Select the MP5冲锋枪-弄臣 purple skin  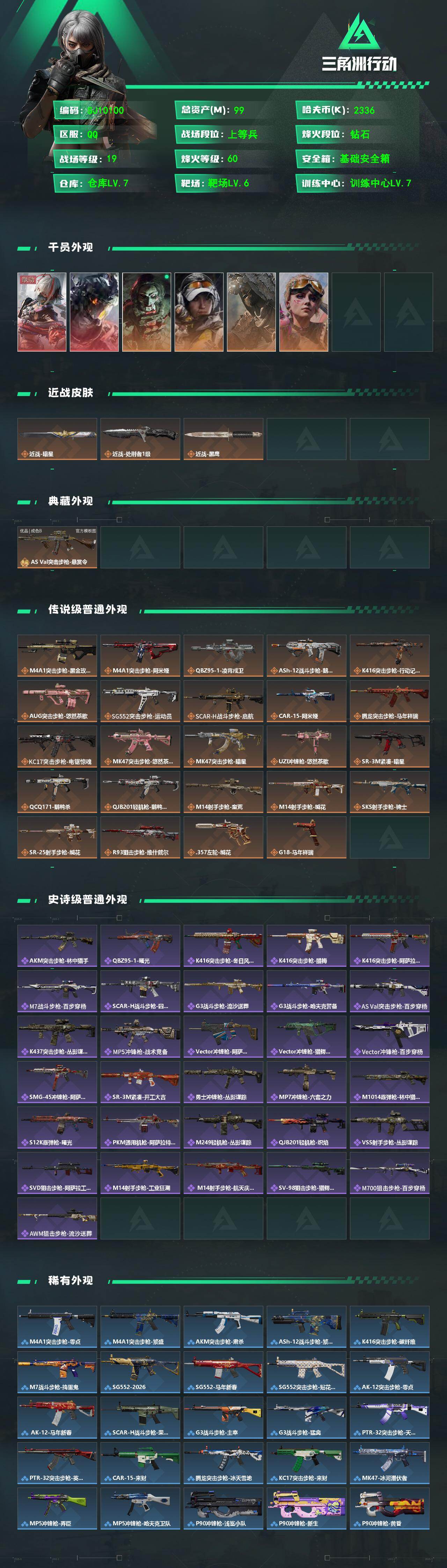pos(57,1508)
